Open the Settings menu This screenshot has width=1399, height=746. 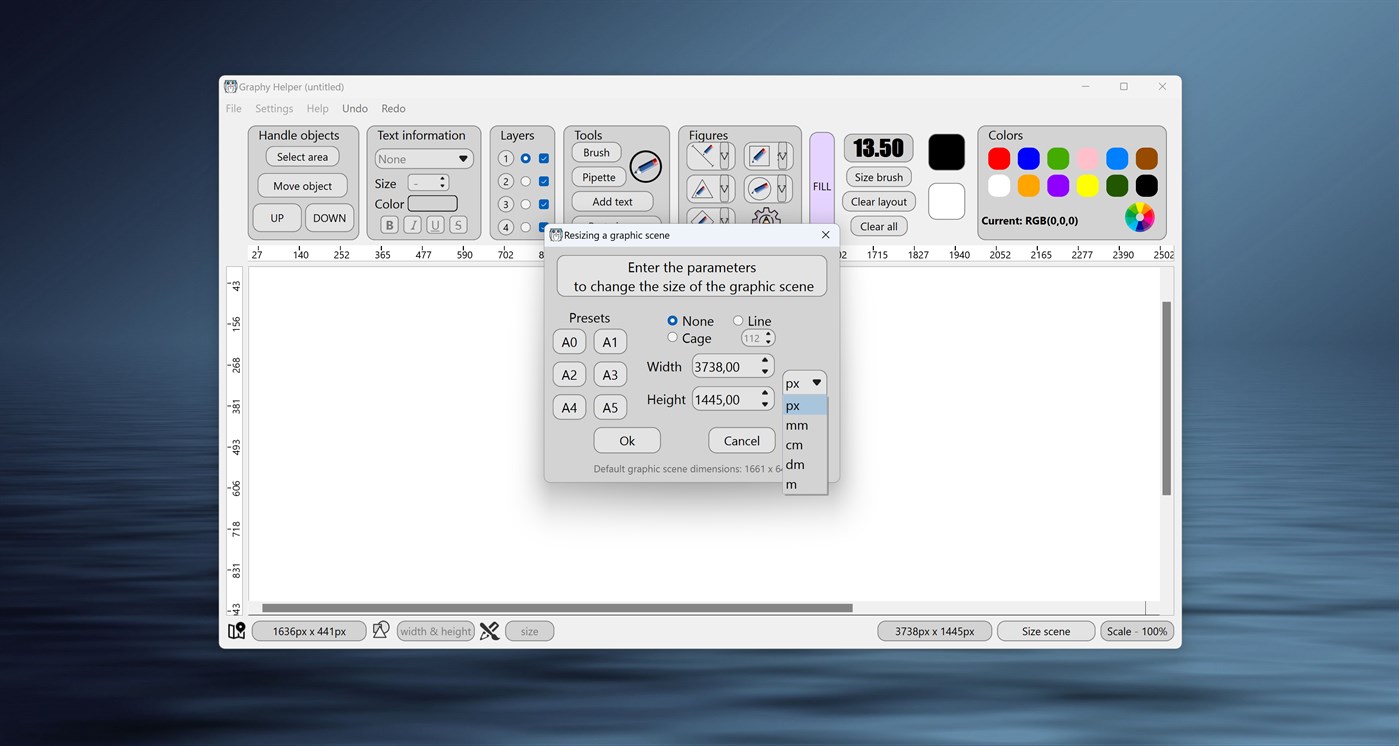(x=273, y=108)
